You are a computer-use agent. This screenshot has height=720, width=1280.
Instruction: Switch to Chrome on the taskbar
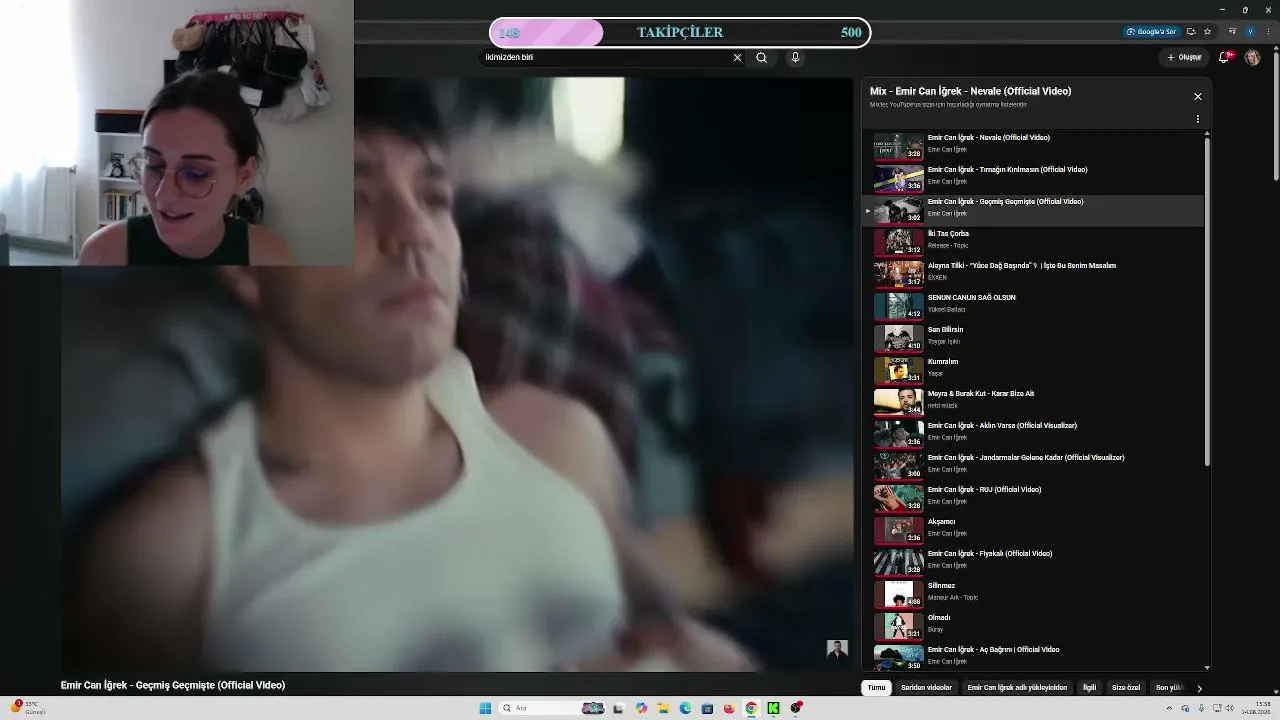point(751,708)
